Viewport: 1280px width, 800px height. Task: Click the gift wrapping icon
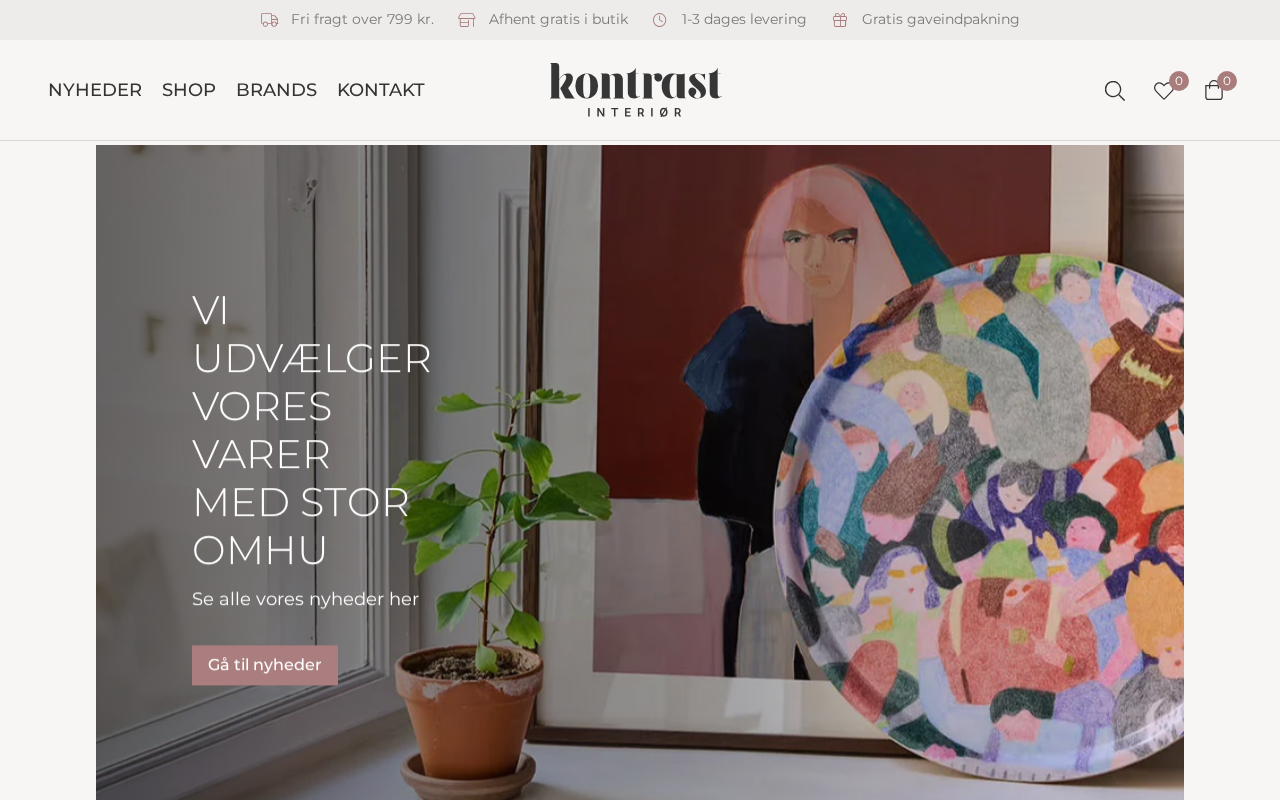coord(840,20)
